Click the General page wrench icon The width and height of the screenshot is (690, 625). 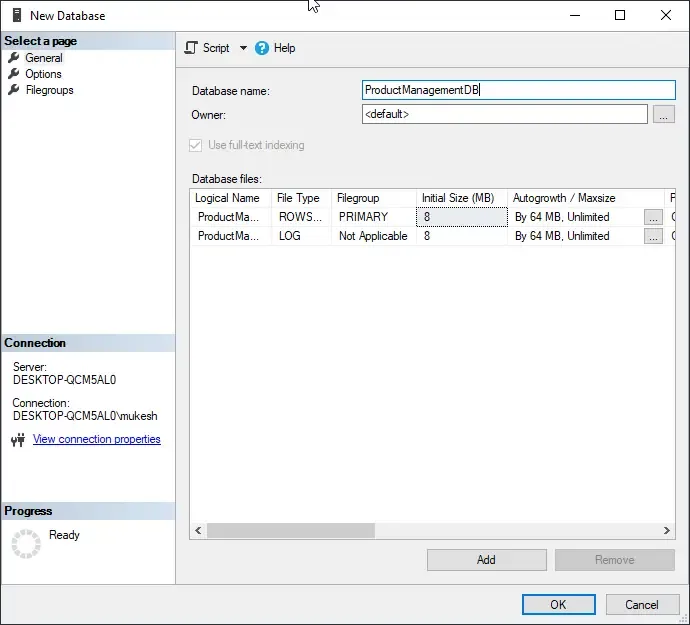(14, 58)
